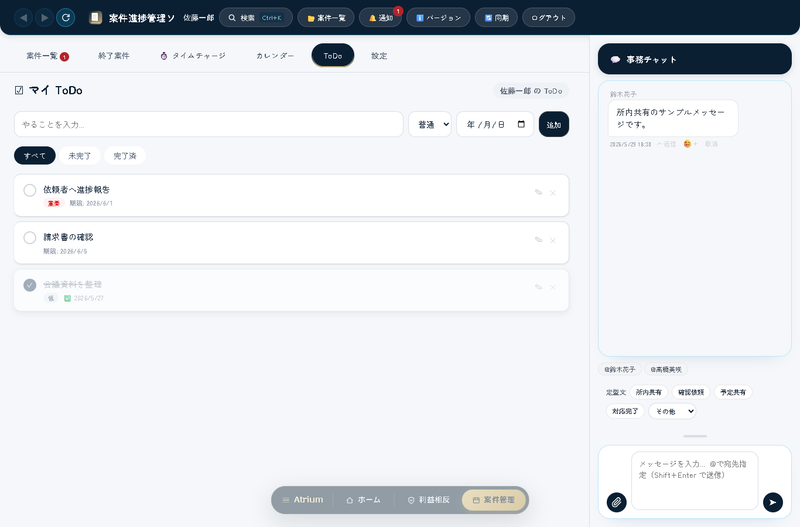Open the カレンダー tab
This screenshot has width=800, height=527.
pos(275,56)
